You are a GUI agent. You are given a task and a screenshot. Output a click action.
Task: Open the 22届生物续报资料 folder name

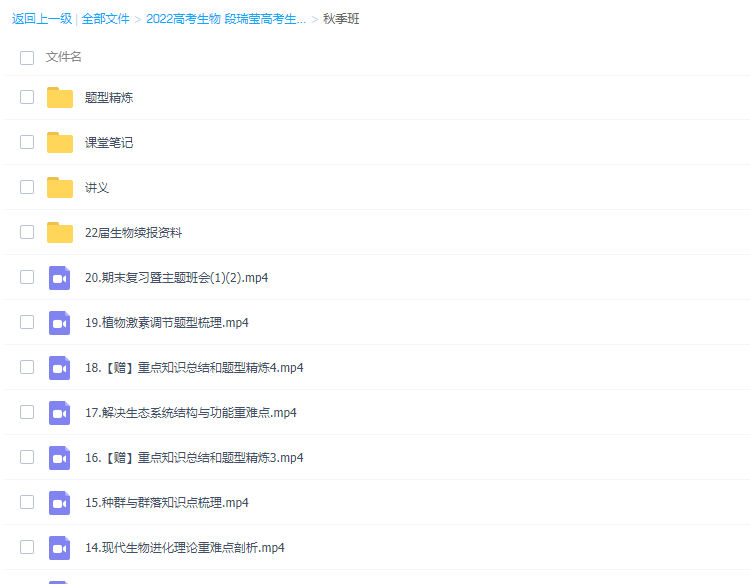(x=133, y=233)
